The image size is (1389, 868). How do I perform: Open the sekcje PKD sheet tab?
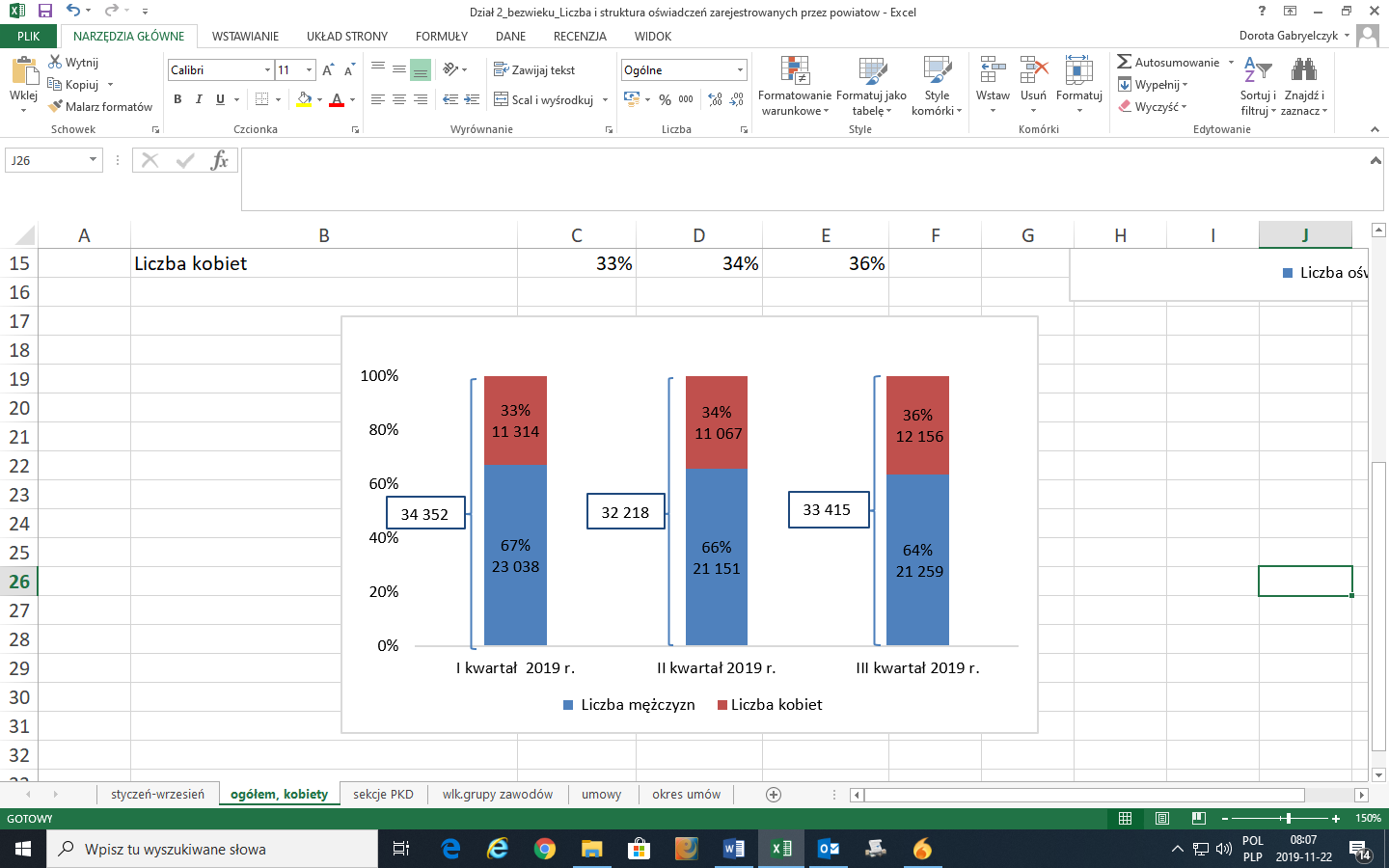(383, 795)
